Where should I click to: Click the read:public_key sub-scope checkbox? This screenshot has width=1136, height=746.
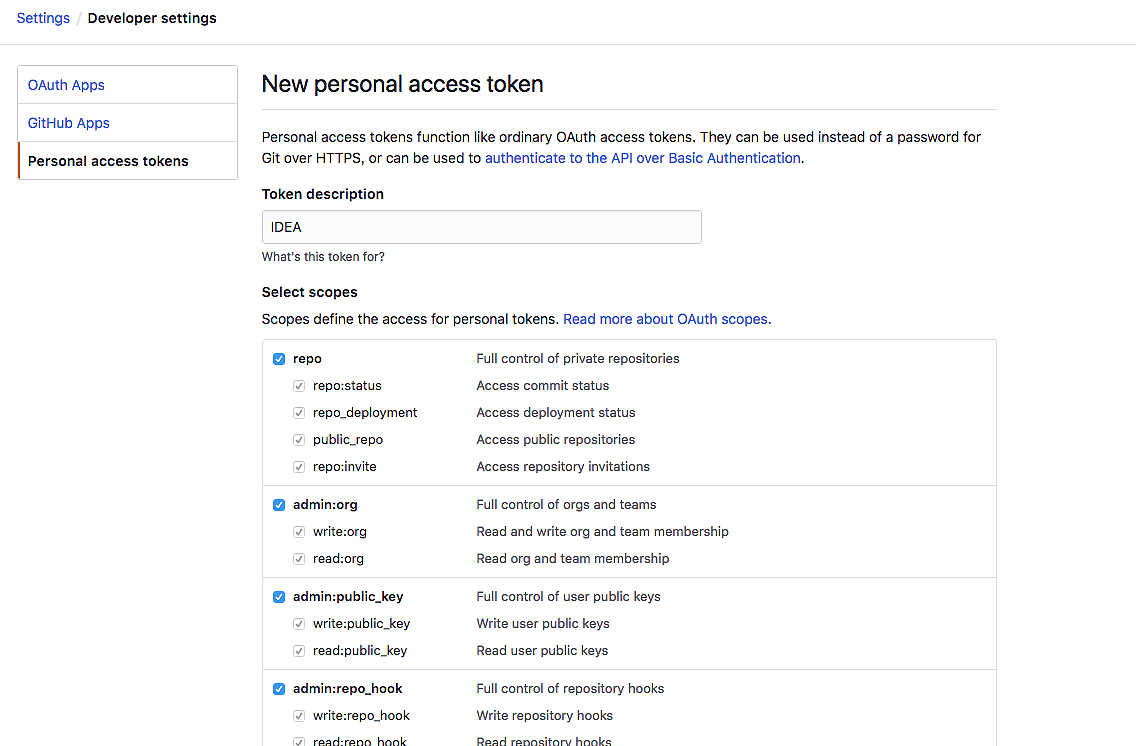pos(299,651)
